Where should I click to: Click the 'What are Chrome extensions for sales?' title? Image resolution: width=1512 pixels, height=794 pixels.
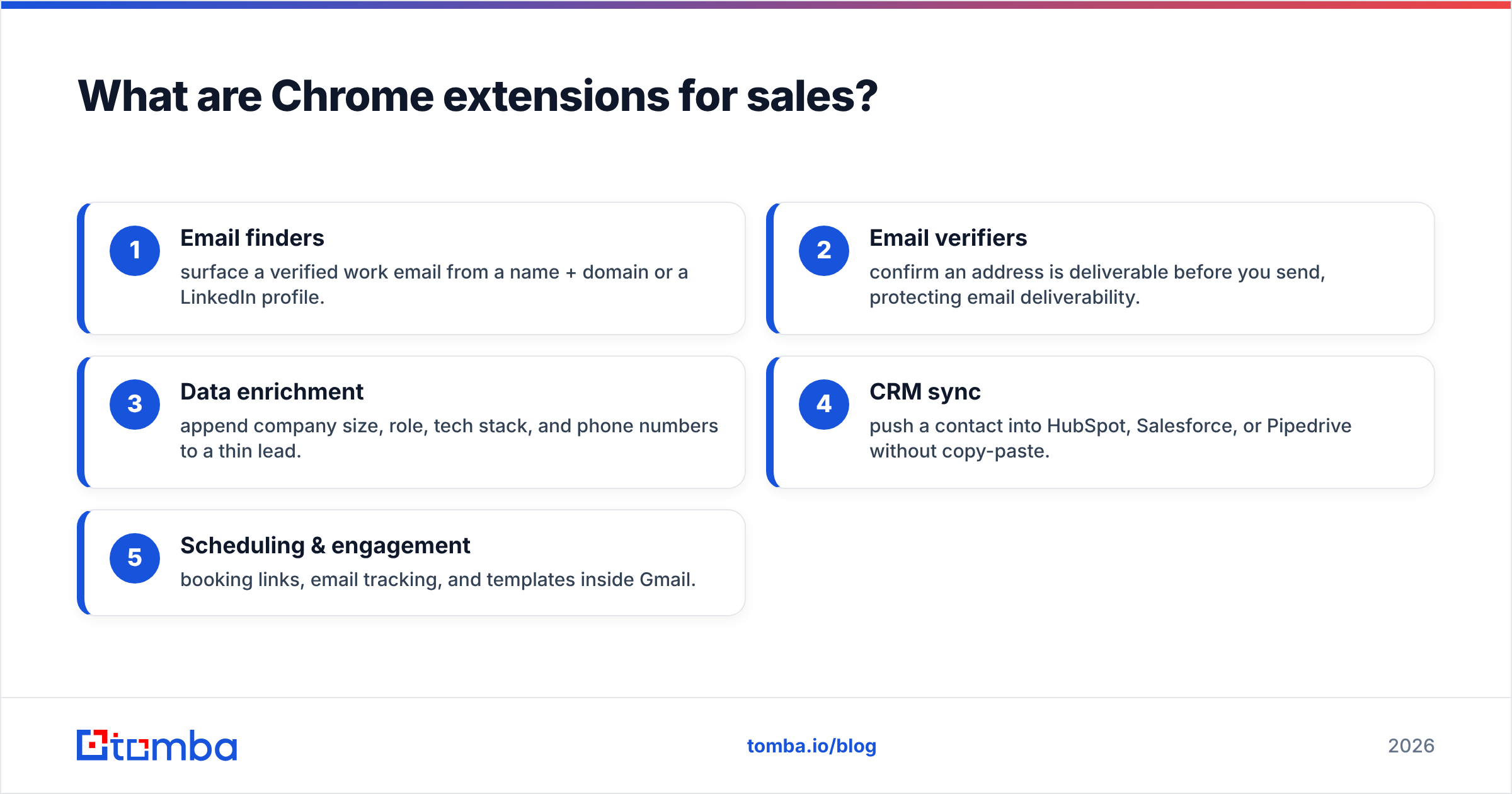point(478,96)
